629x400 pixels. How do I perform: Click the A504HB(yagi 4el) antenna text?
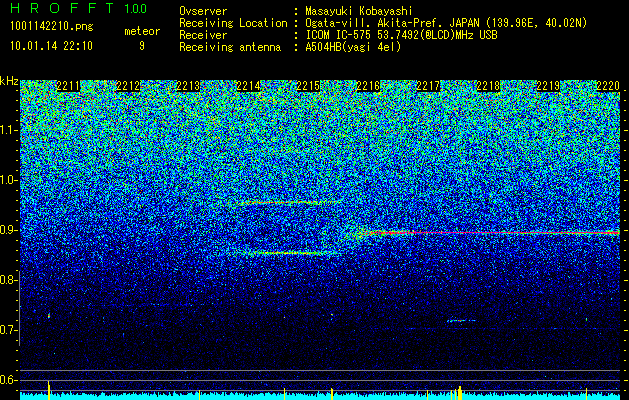(x=353, y=47)
